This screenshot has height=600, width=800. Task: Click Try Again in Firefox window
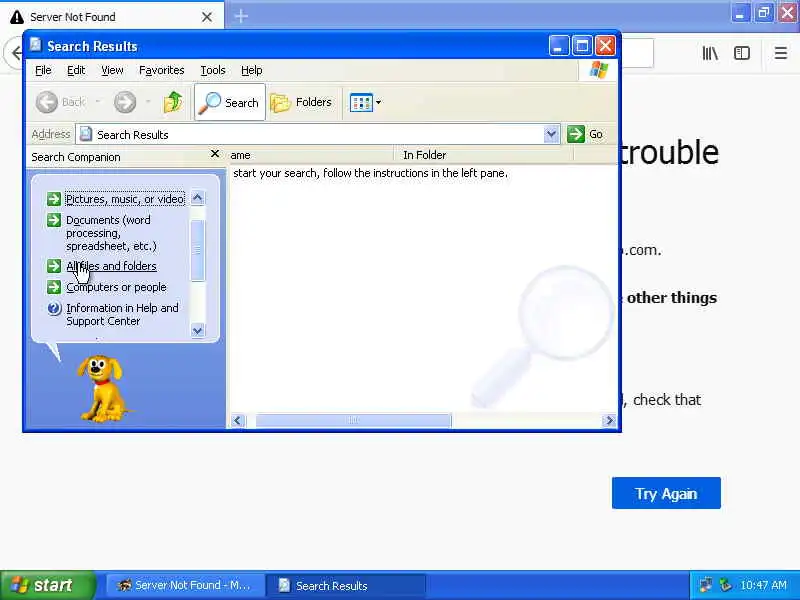point(666,493)
